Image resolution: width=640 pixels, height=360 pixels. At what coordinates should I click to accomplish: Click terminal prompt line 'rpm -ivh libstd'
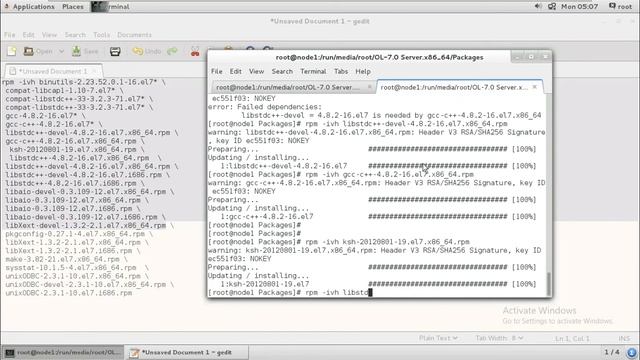coord(290,293)
